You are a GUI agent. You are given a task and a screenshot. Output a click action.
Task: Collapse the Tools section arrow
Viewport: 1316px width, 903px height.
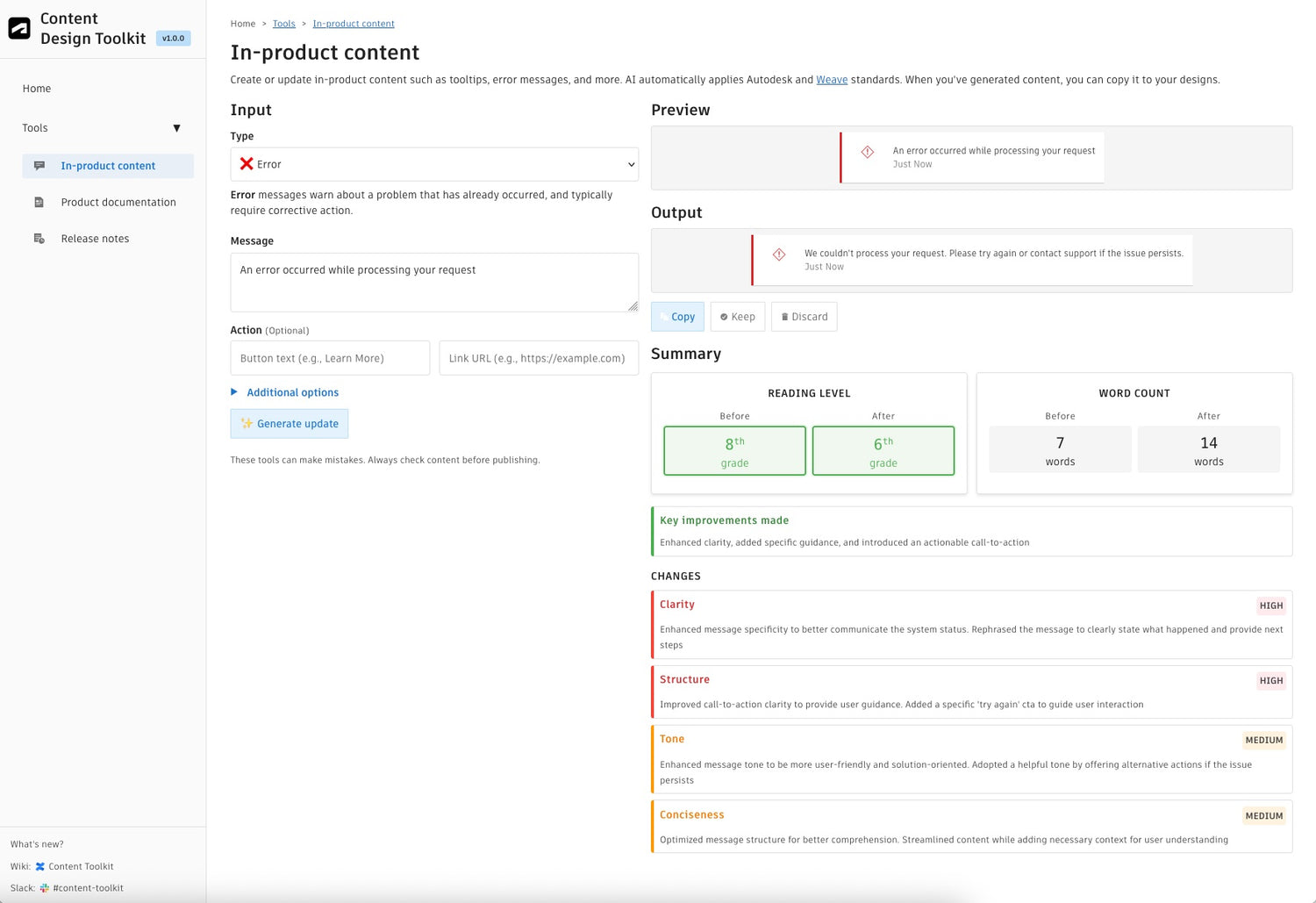coord(176,128)
